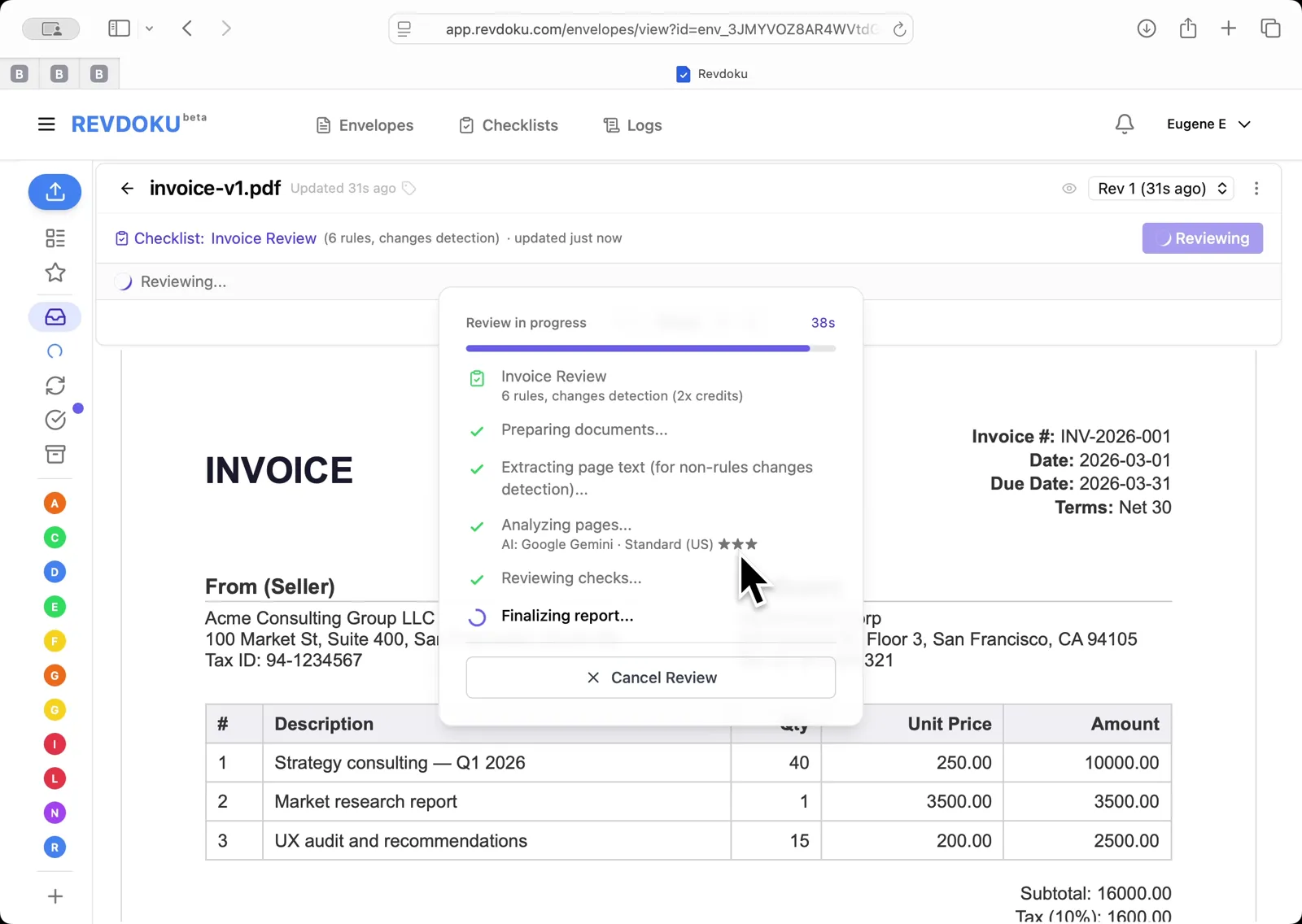The height and width of the screenshot is (924, 1302).
Task: Toggle the document preview eye icon
Action: click(1068, 188)
